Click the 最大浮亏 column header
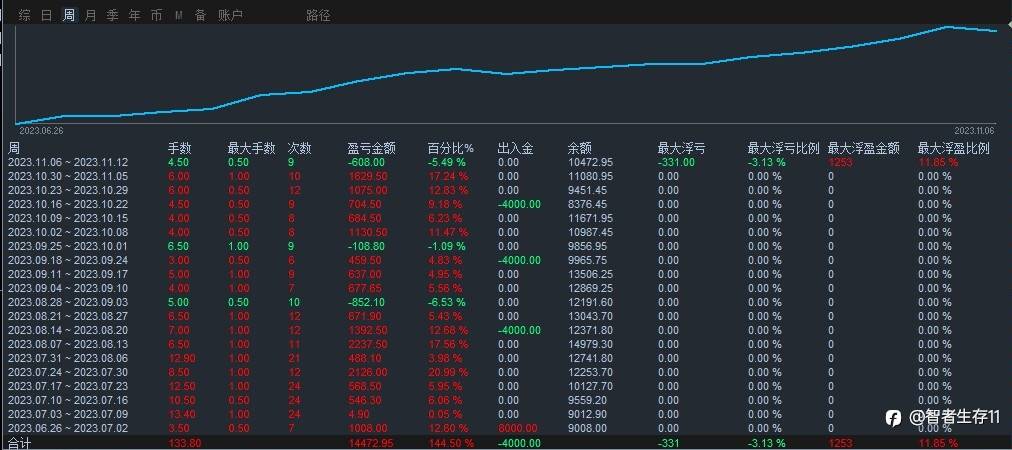 (x=681, y=148)
